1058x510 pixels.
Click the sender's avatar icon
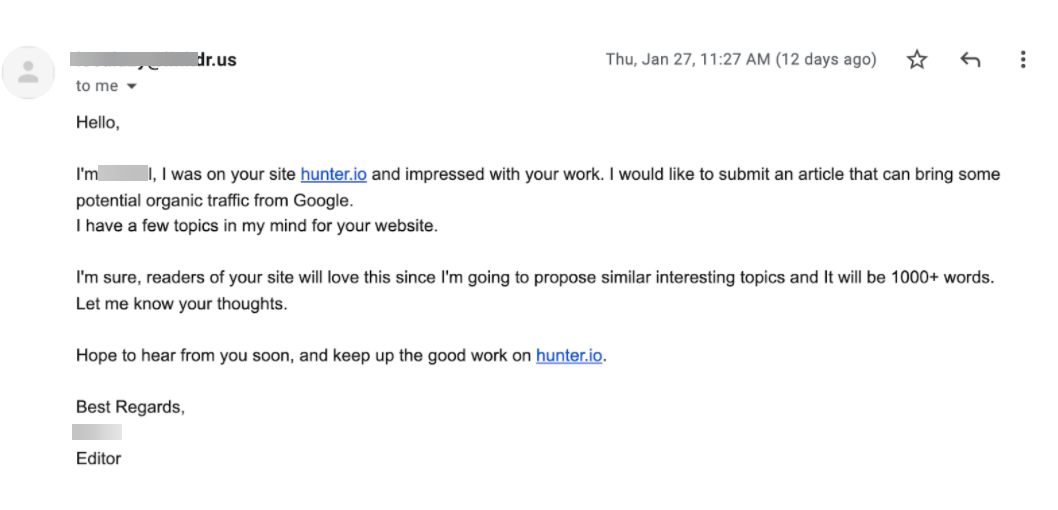pos(29,72)
